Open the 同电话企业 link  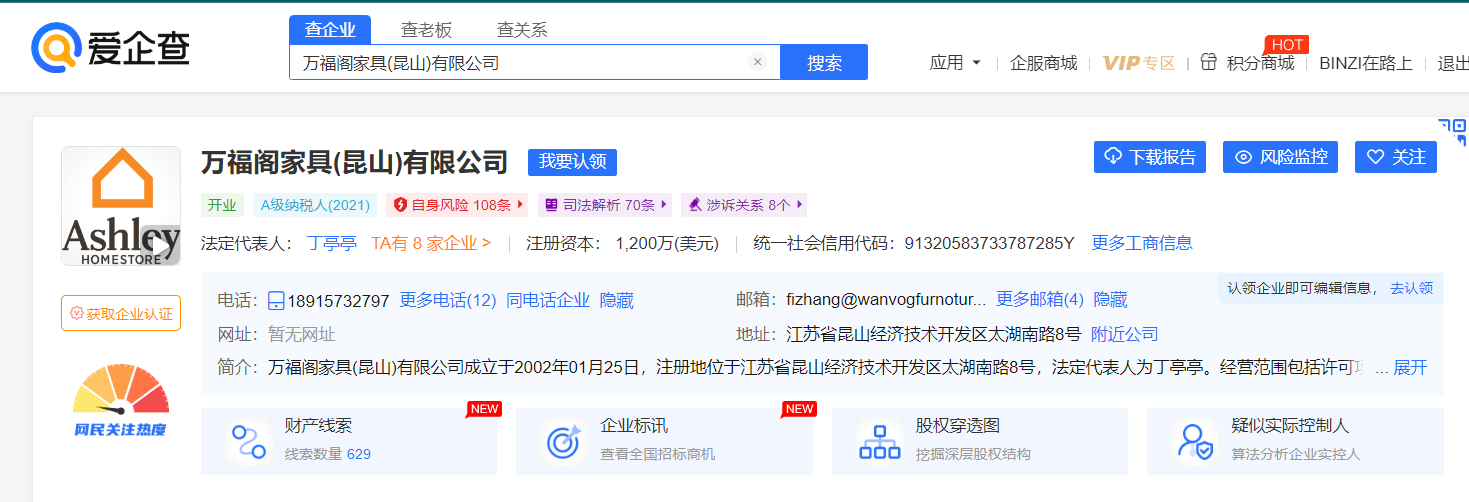pyautogui.click(x=548, y=300)
